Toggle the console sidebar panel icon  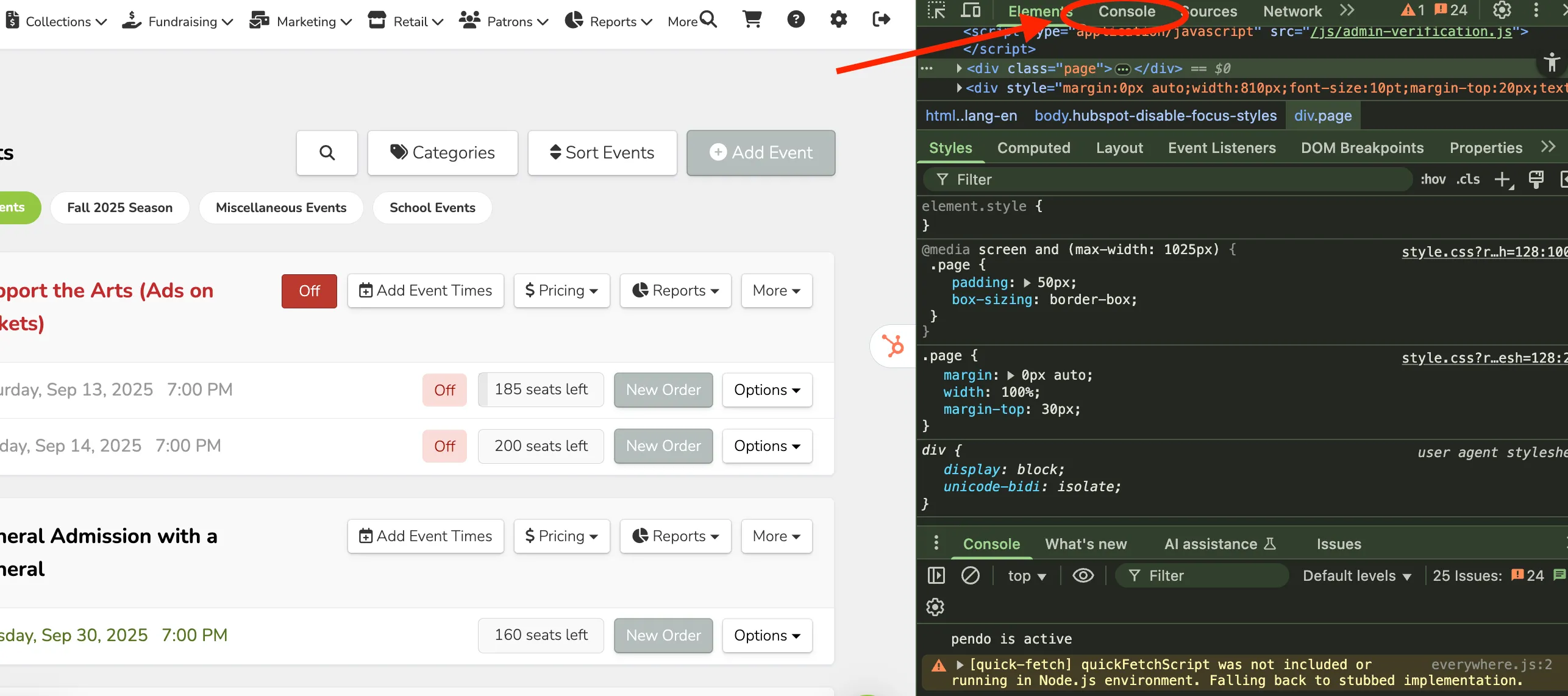click(936, 575)
